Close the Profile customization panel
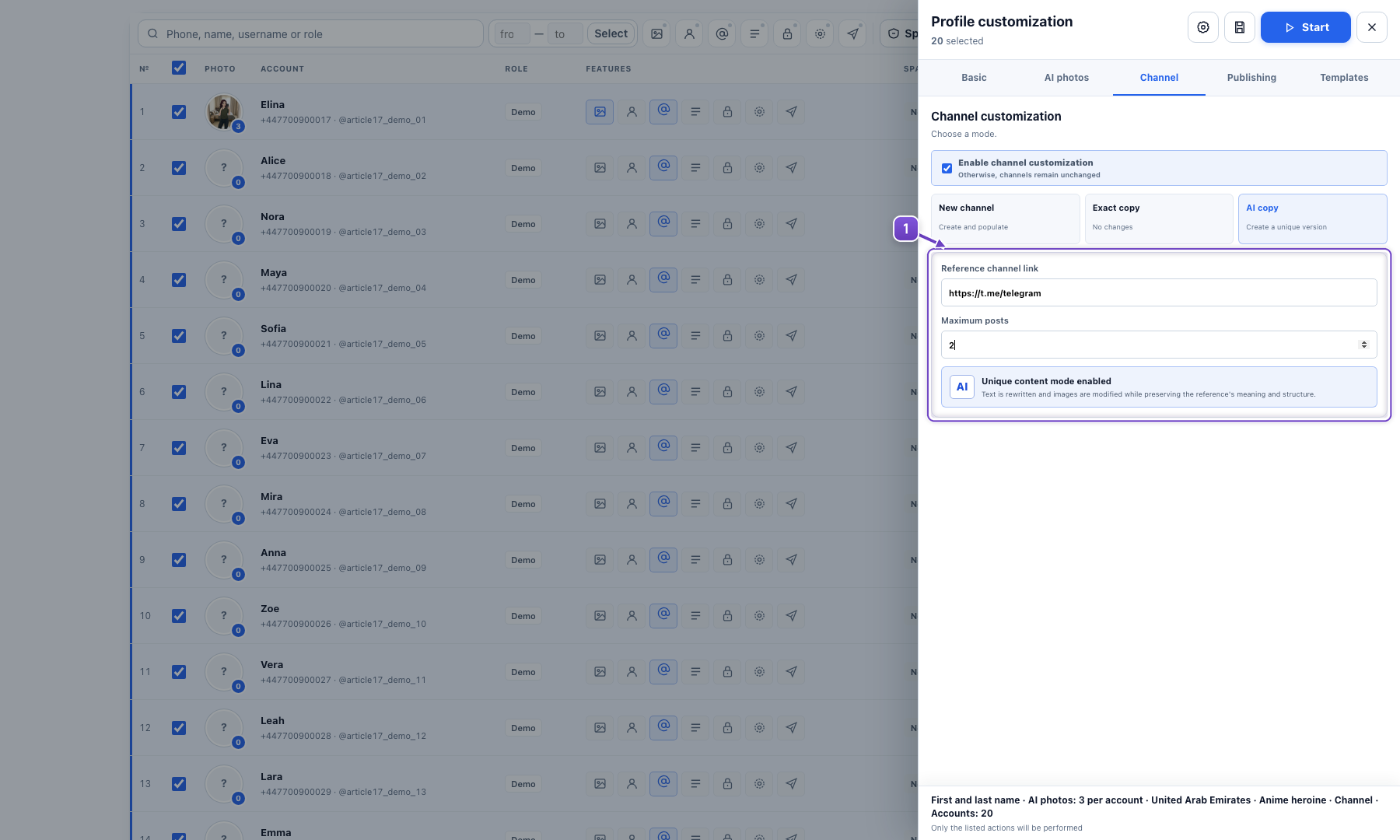 [x=1371, y=27]
